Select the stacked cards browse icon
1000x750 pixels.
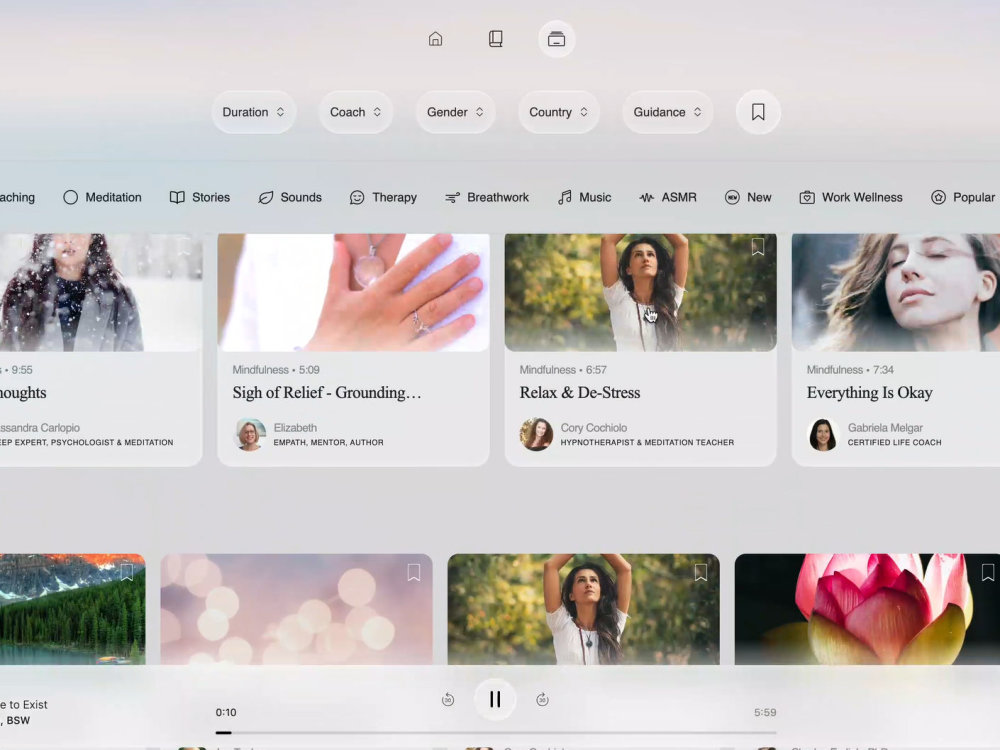(556, 39)
